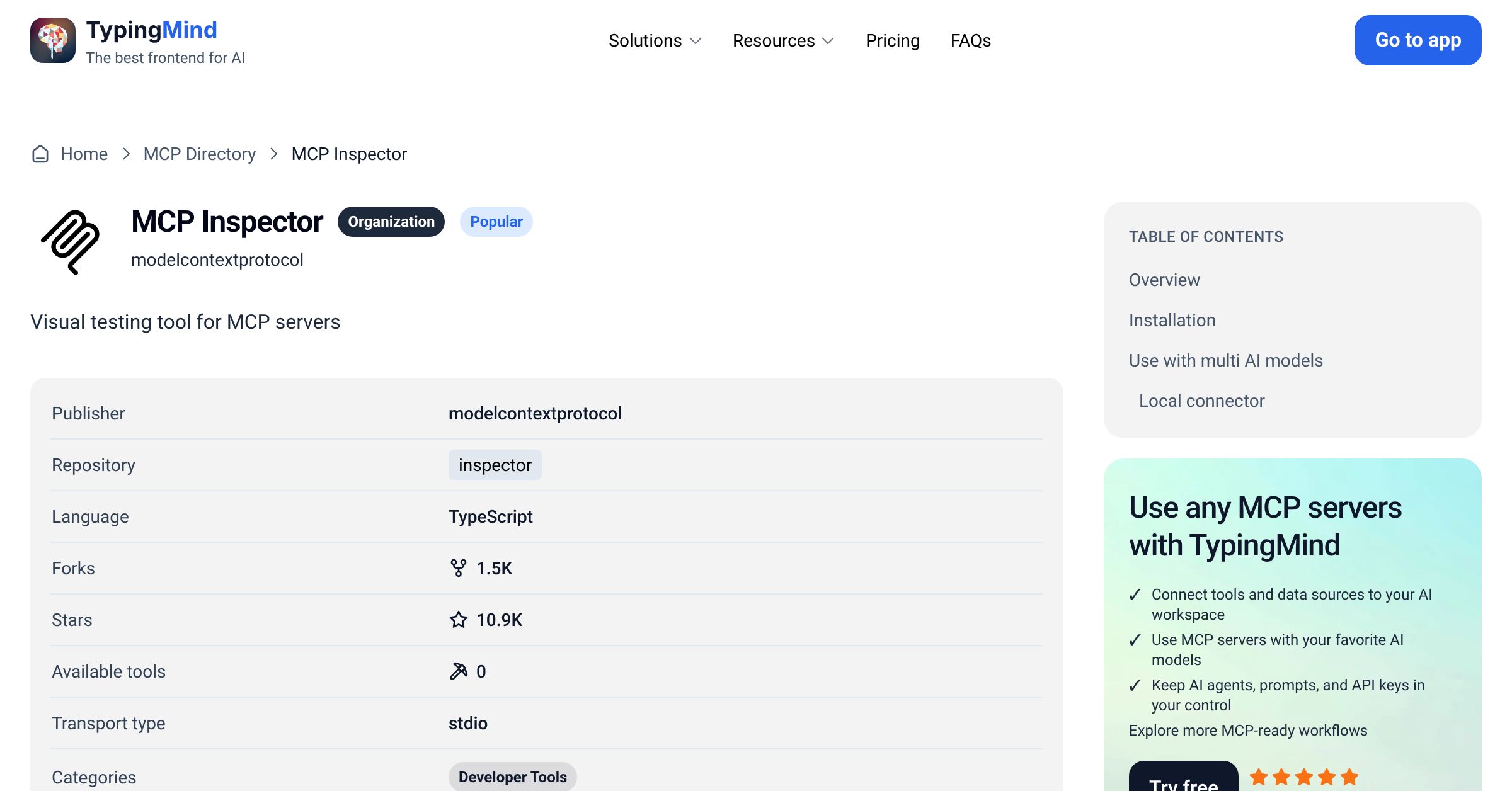Click the 'Use any MCP servers with TypingMind' heading
1512x791 pixels.
click(x=1265, y=526)
